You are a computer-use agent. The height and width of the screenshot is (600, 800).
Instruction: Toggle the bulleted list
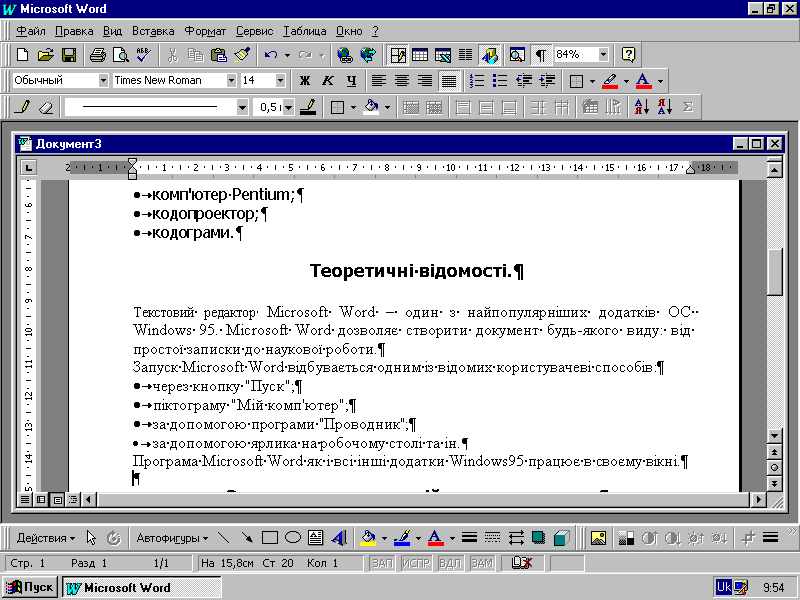click(500, 81)
